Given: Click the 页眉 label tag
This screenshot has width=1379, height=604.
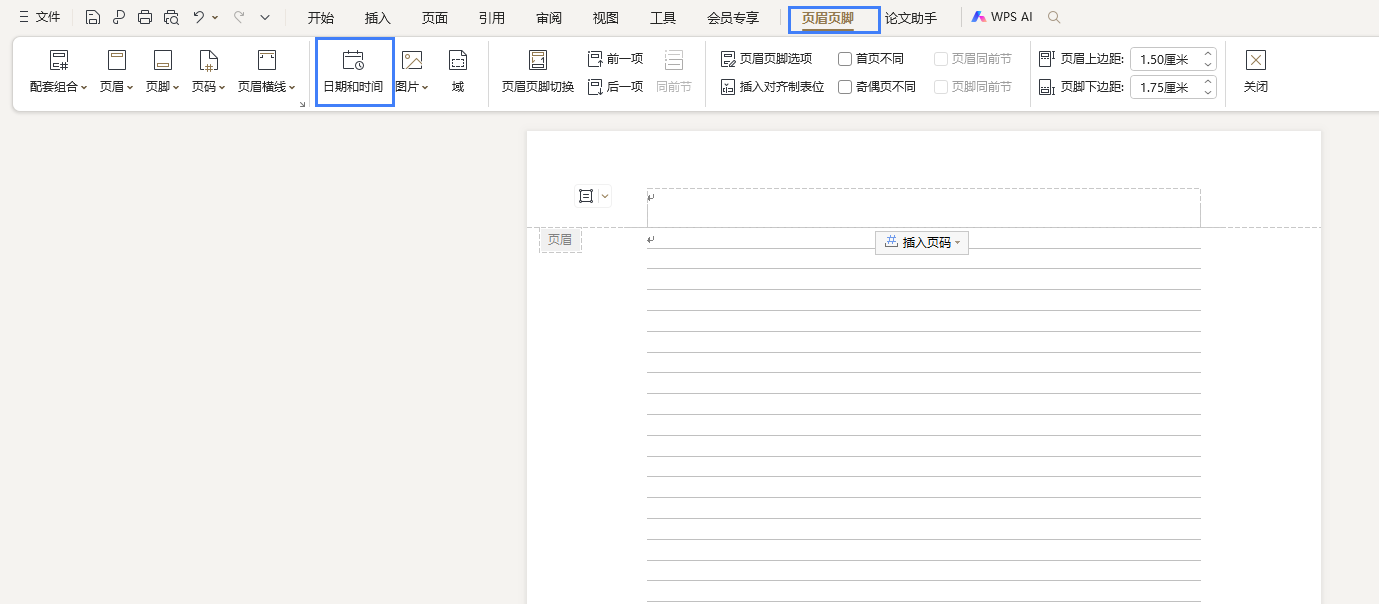Looking at the screenshot, I should (560, 240).
